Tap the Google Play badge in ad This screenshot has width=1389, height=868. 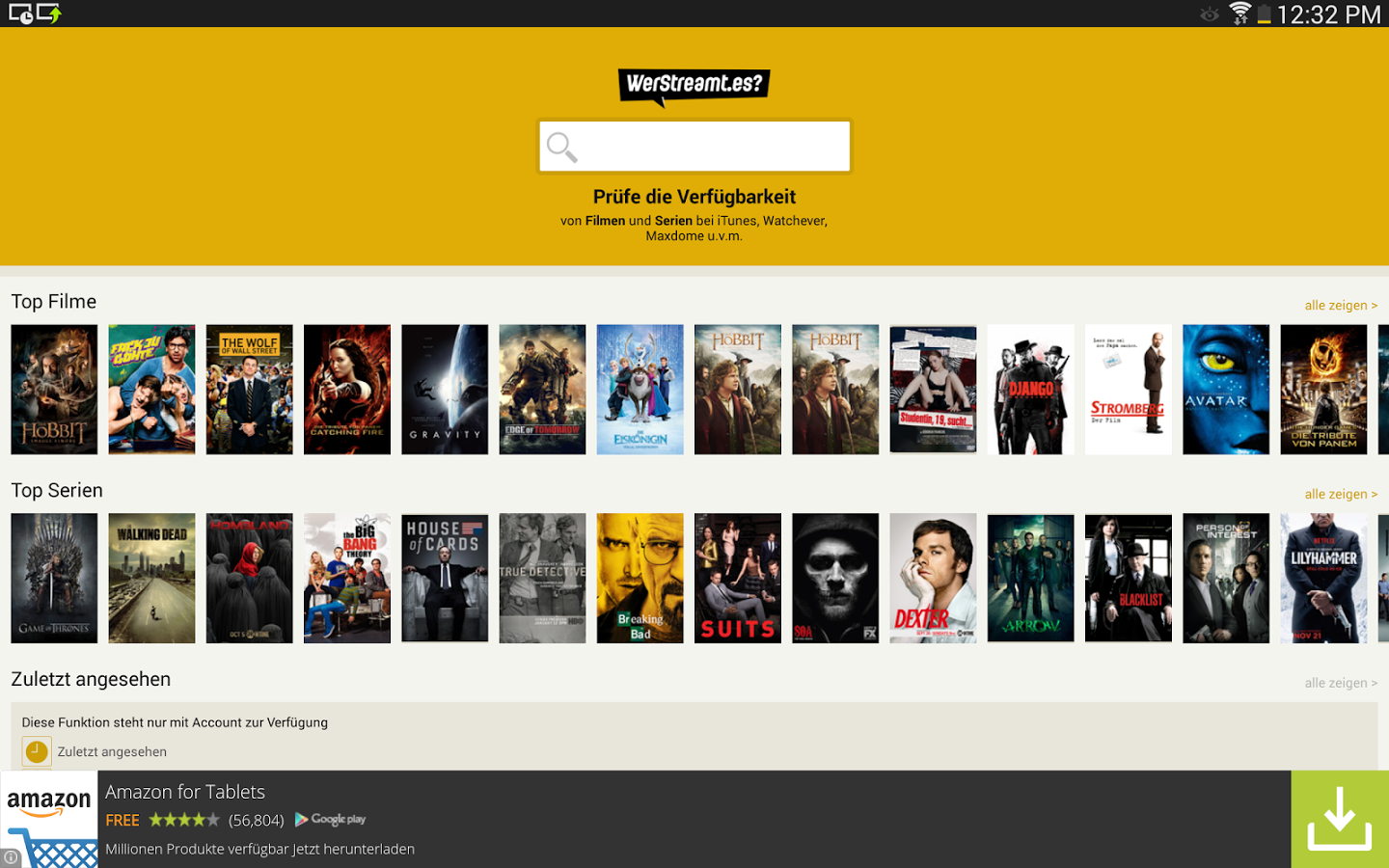click(x=330, y=820)
